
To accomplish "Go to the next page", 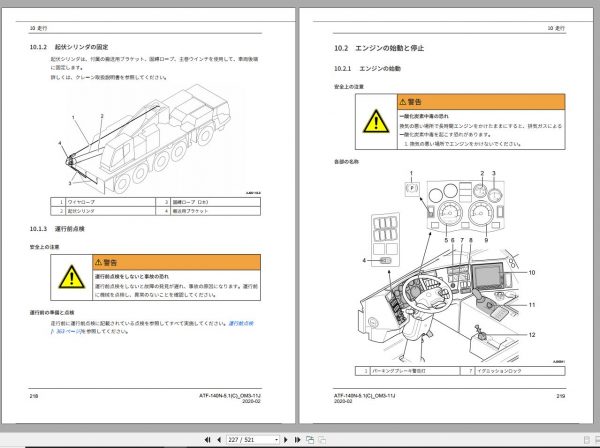I will pos(285,440).
